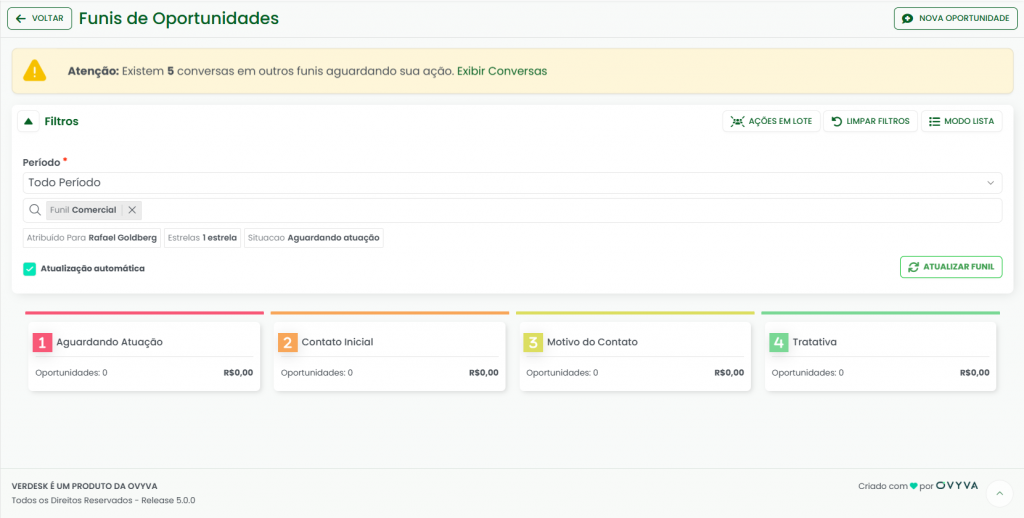Switch to Modo Lista view
1024x518 pixels.
[x=961, y=121]
